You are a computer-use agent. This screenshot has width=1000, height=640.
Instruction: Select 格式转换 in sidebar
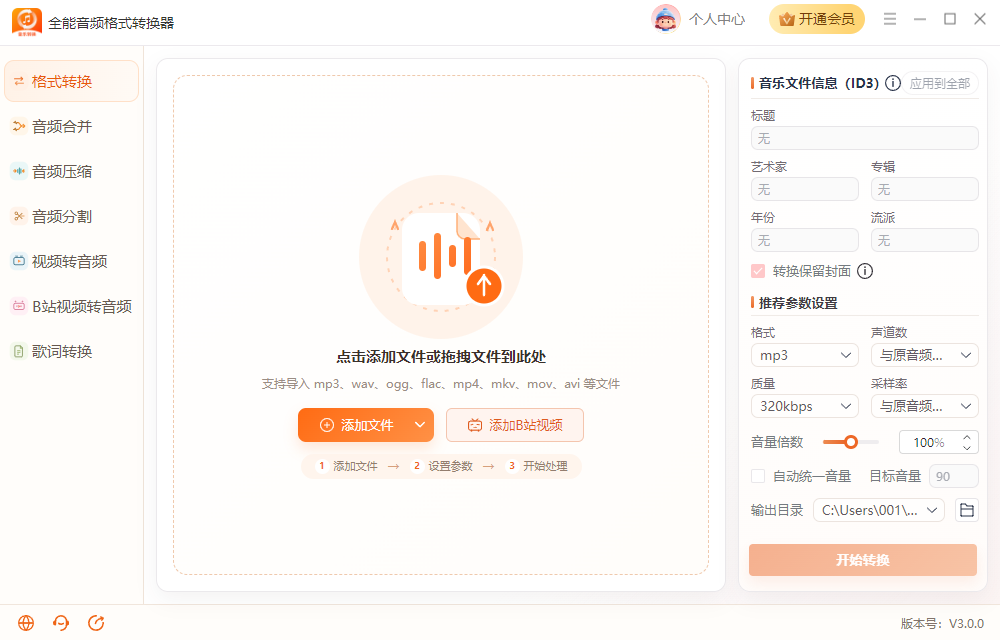[x=71, y=81]
